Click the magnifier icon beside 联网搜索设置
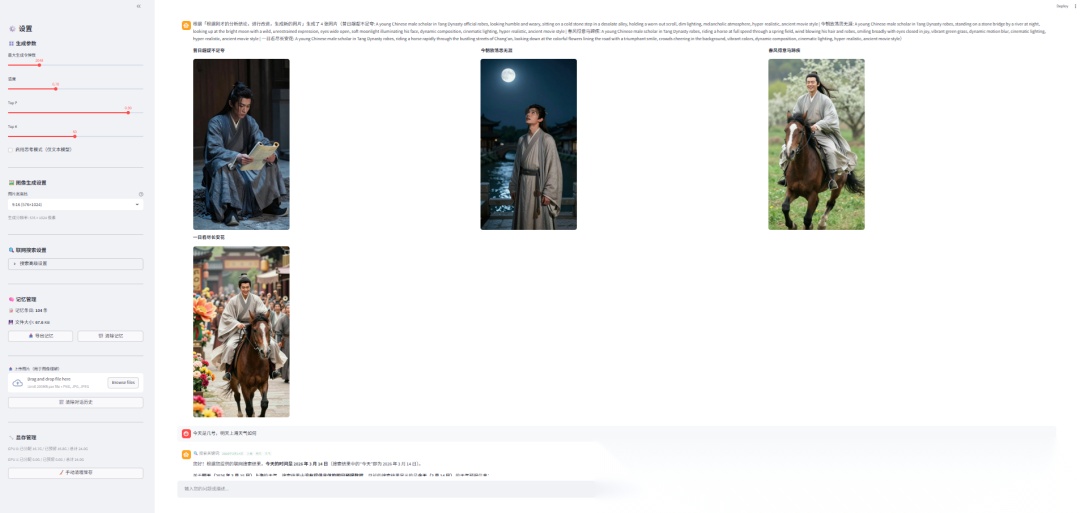The image size is (1080, 513). click(x=11, y=250)
